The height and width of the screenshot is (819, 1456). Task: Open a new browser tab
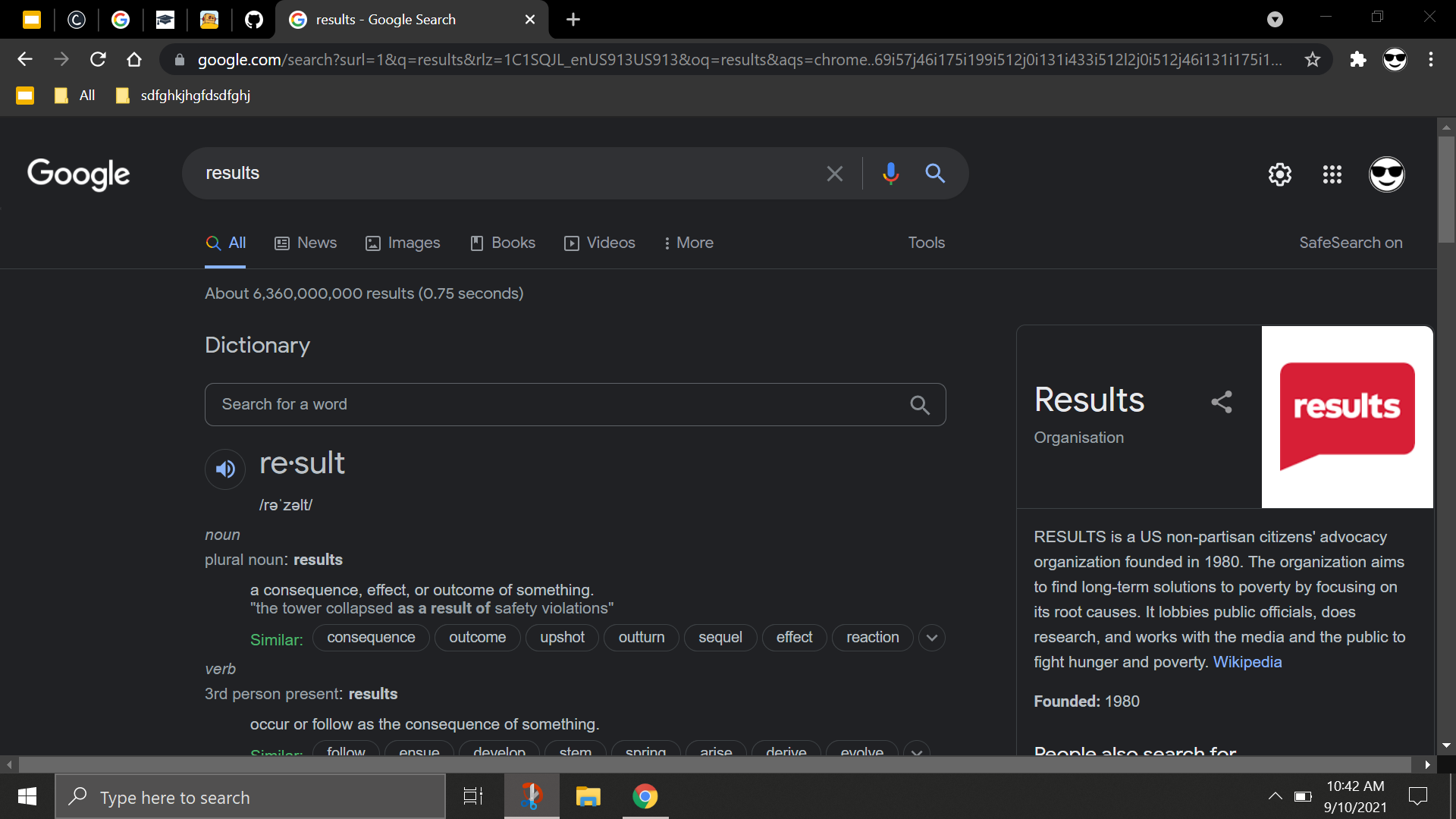pyautogui.click(x=573, y=20)
